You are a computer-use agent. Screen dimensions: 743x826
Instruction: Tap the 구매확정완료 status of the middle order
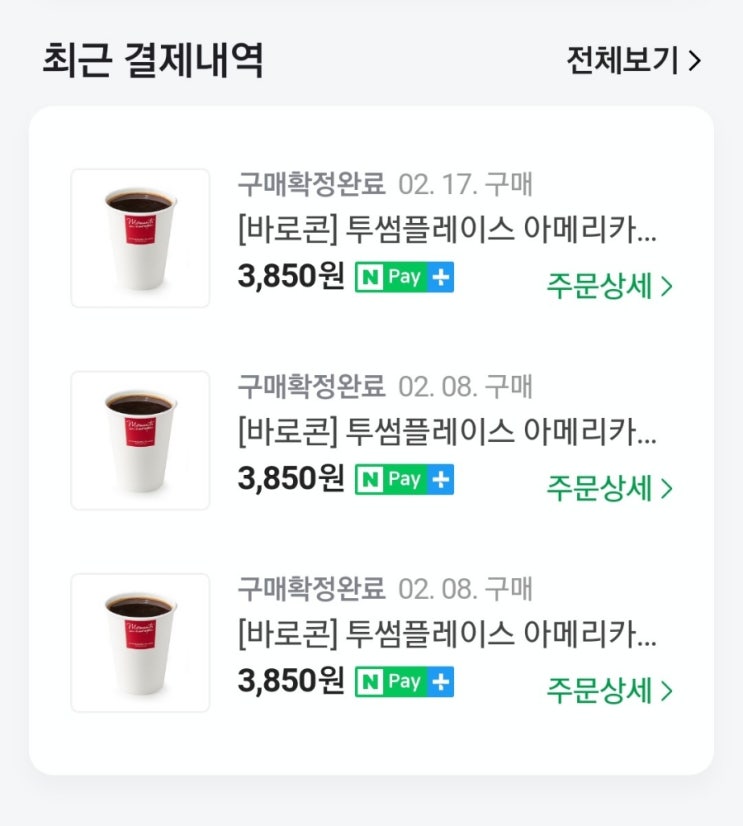tap(311, 387)
